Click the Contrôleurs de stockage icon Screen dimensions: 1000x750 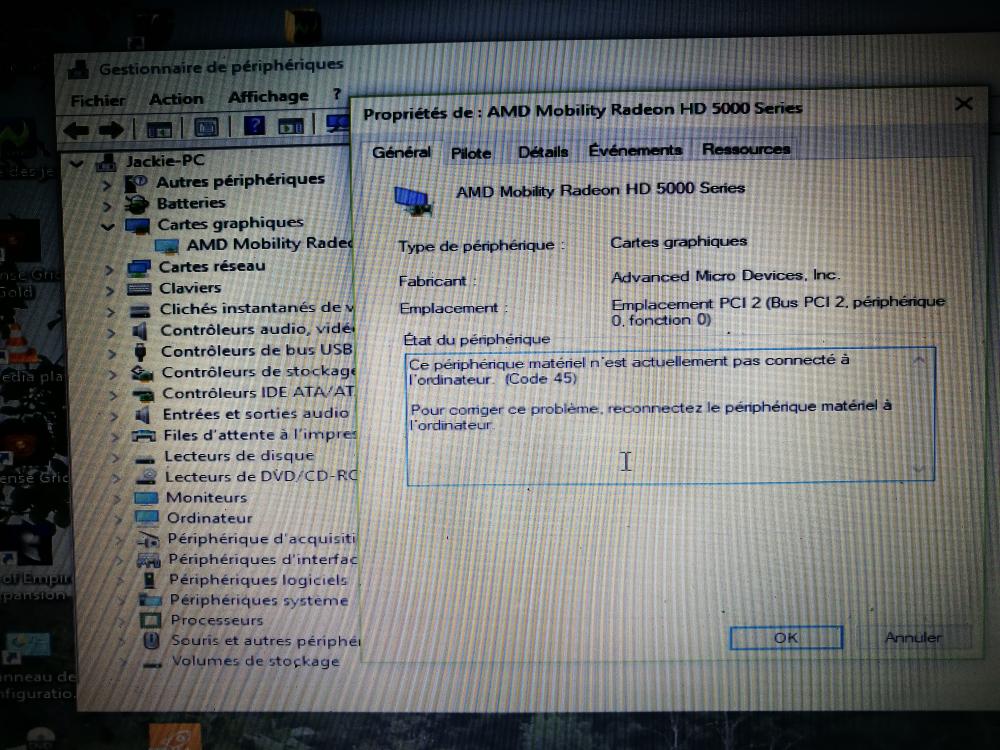142,373
